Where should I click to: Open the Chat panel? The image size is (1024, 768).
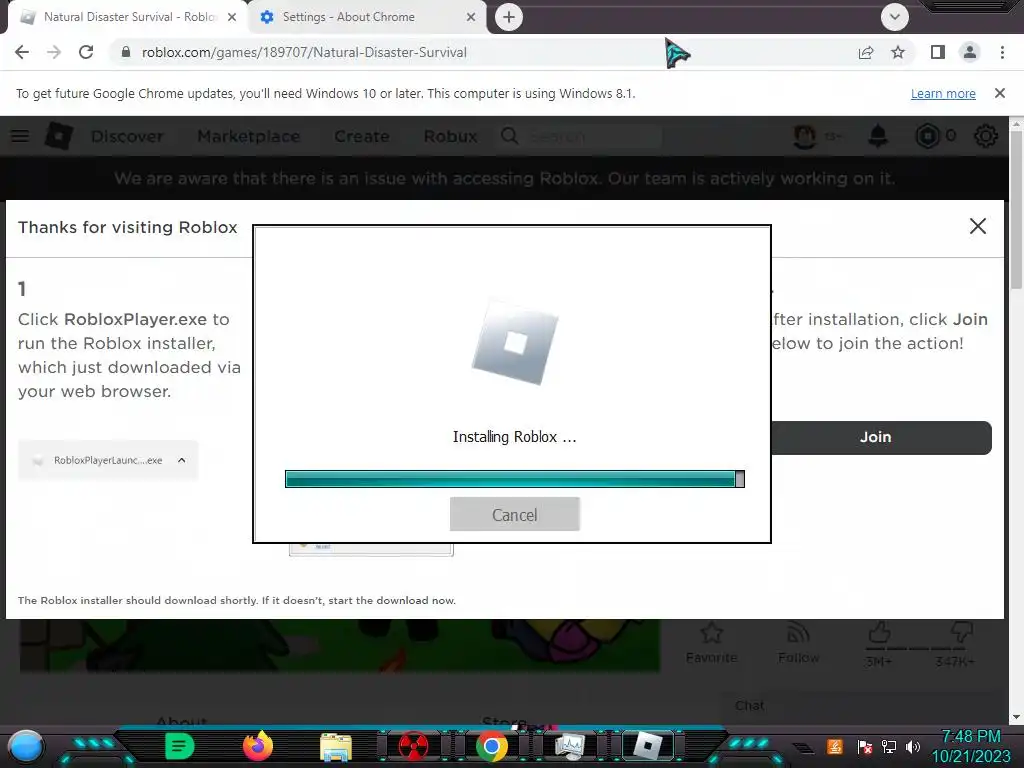point(749,705)
